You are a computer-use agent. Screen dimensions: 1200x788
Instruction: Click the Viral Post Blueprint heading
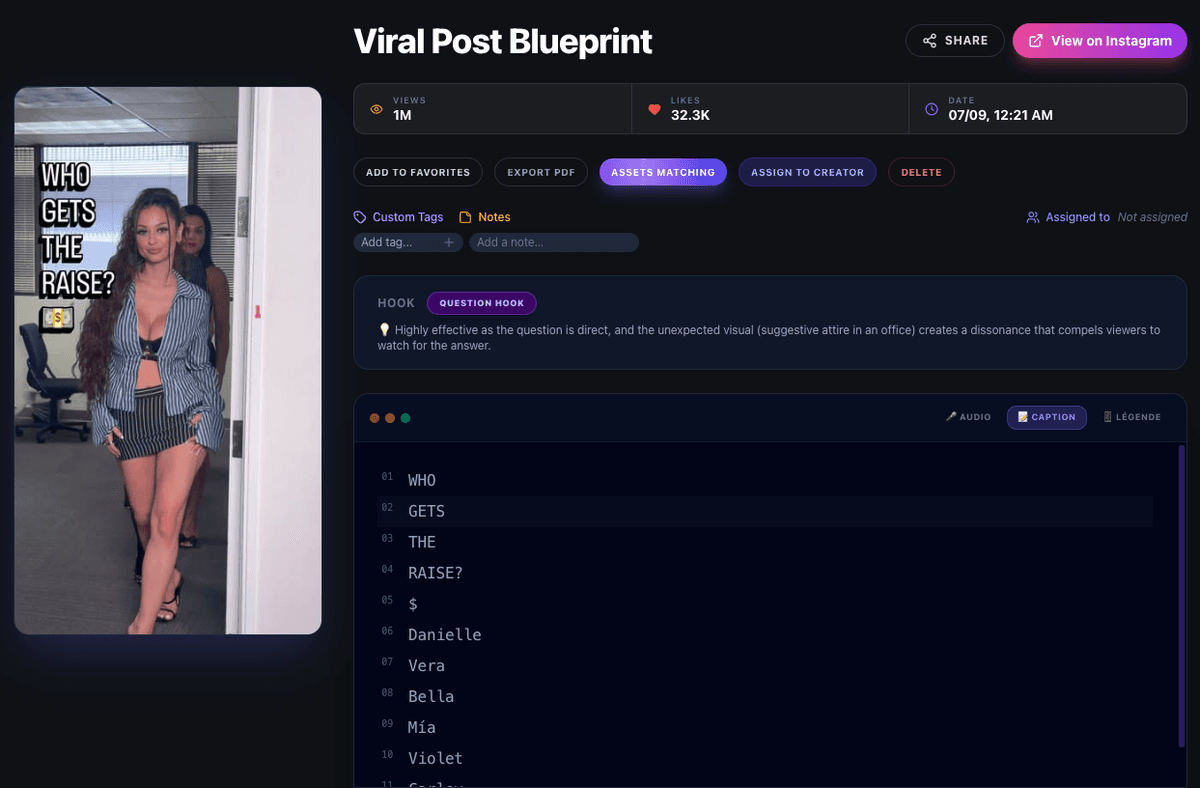(x=503, y=41)
